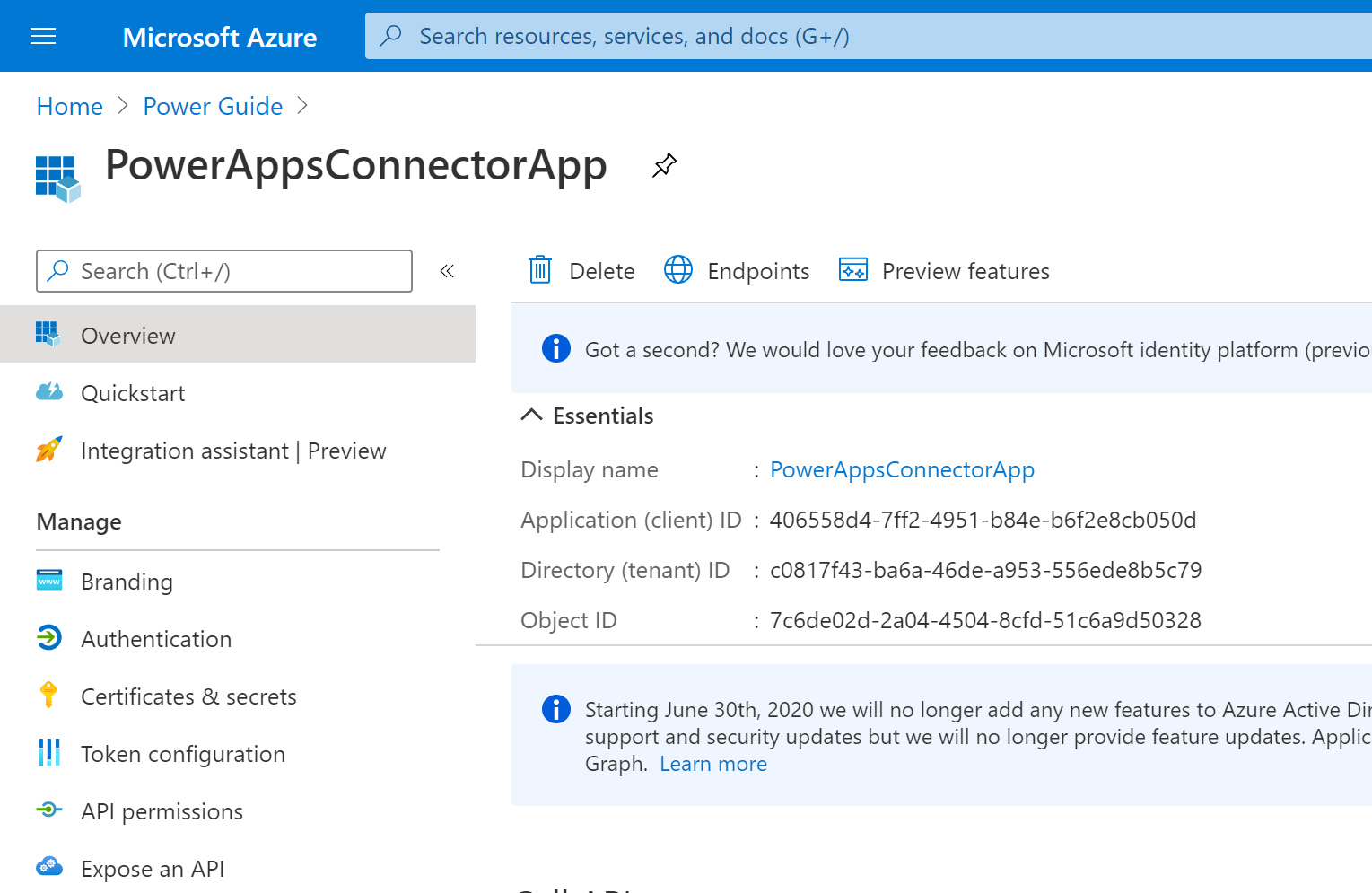The height and width of the screenshot is (893, 1372).
Task: Open the hamburger portal menu
Action: [x=43, y=36]
